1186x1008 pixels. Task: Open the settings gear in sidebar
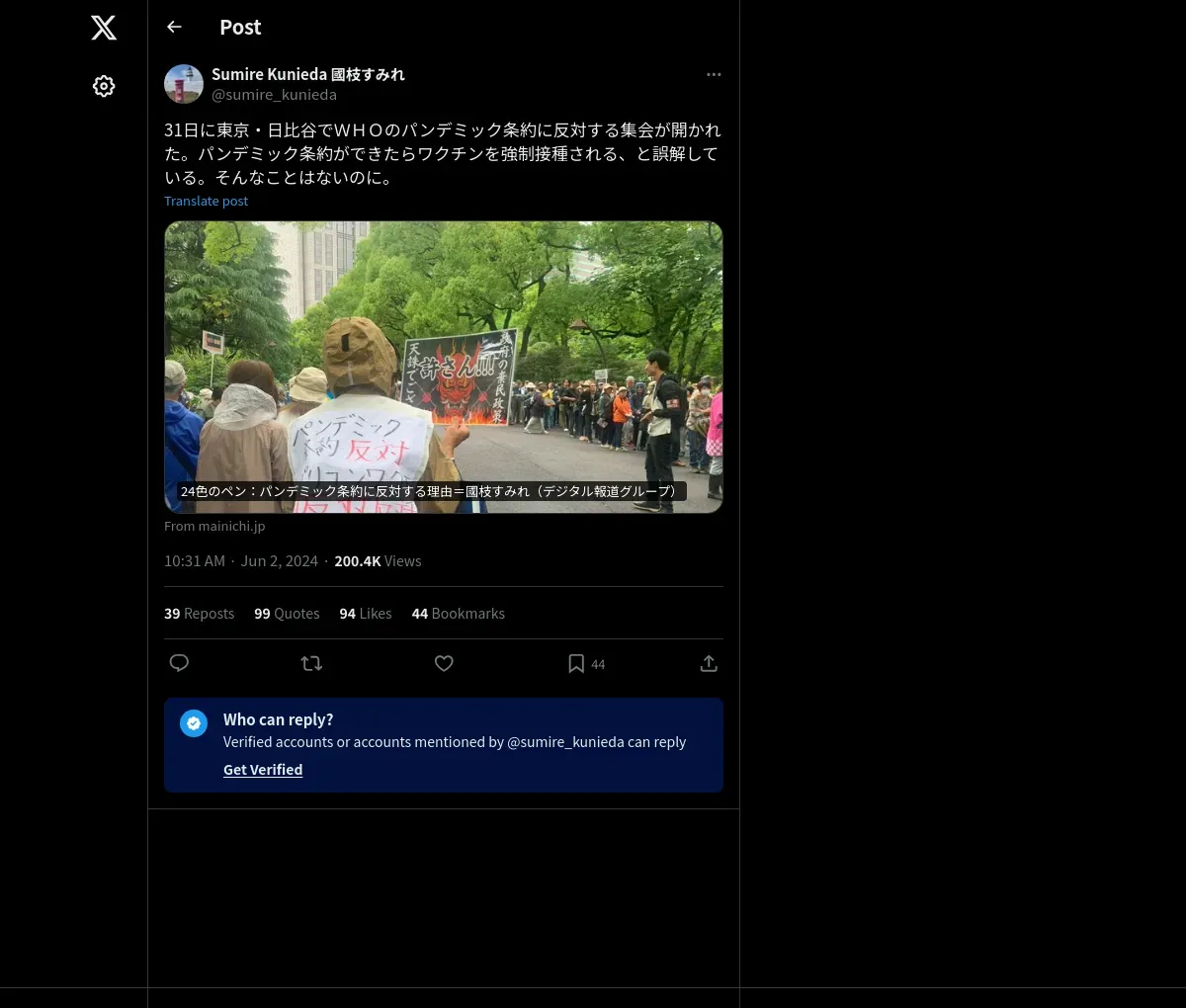point(104,86)
